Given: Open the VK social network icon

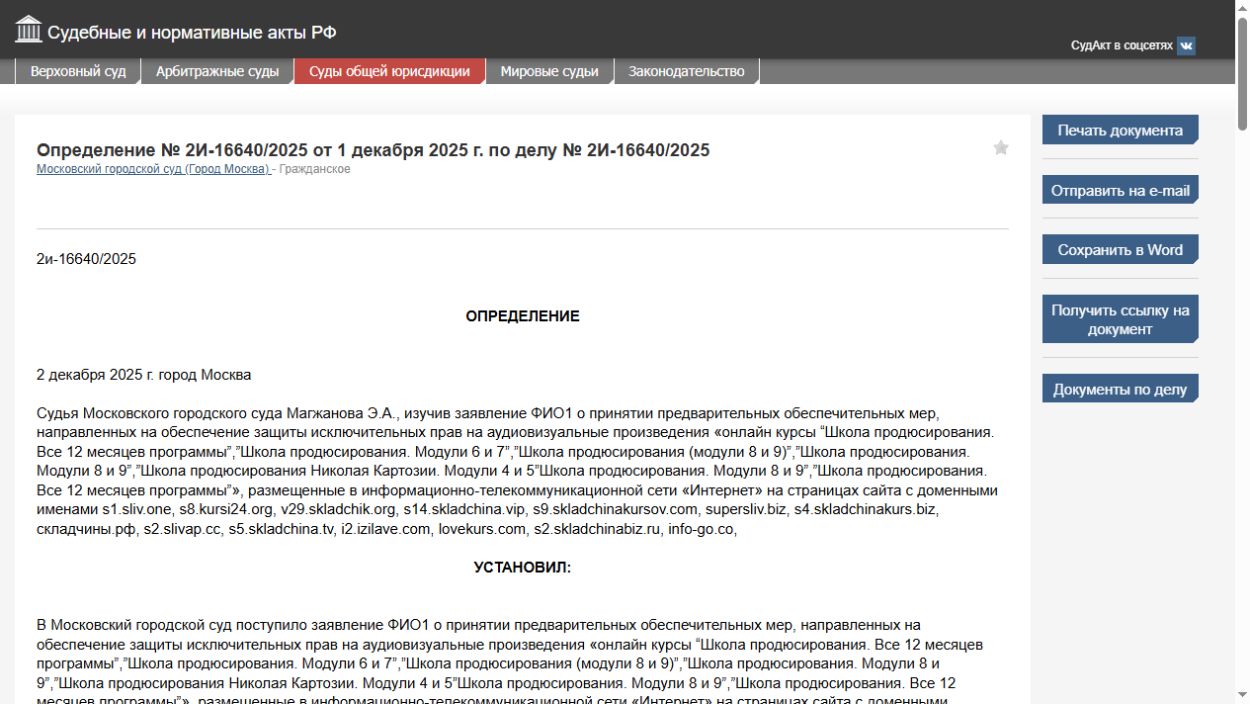Looking at the screenshot, I should click(x=1186, y=45).
